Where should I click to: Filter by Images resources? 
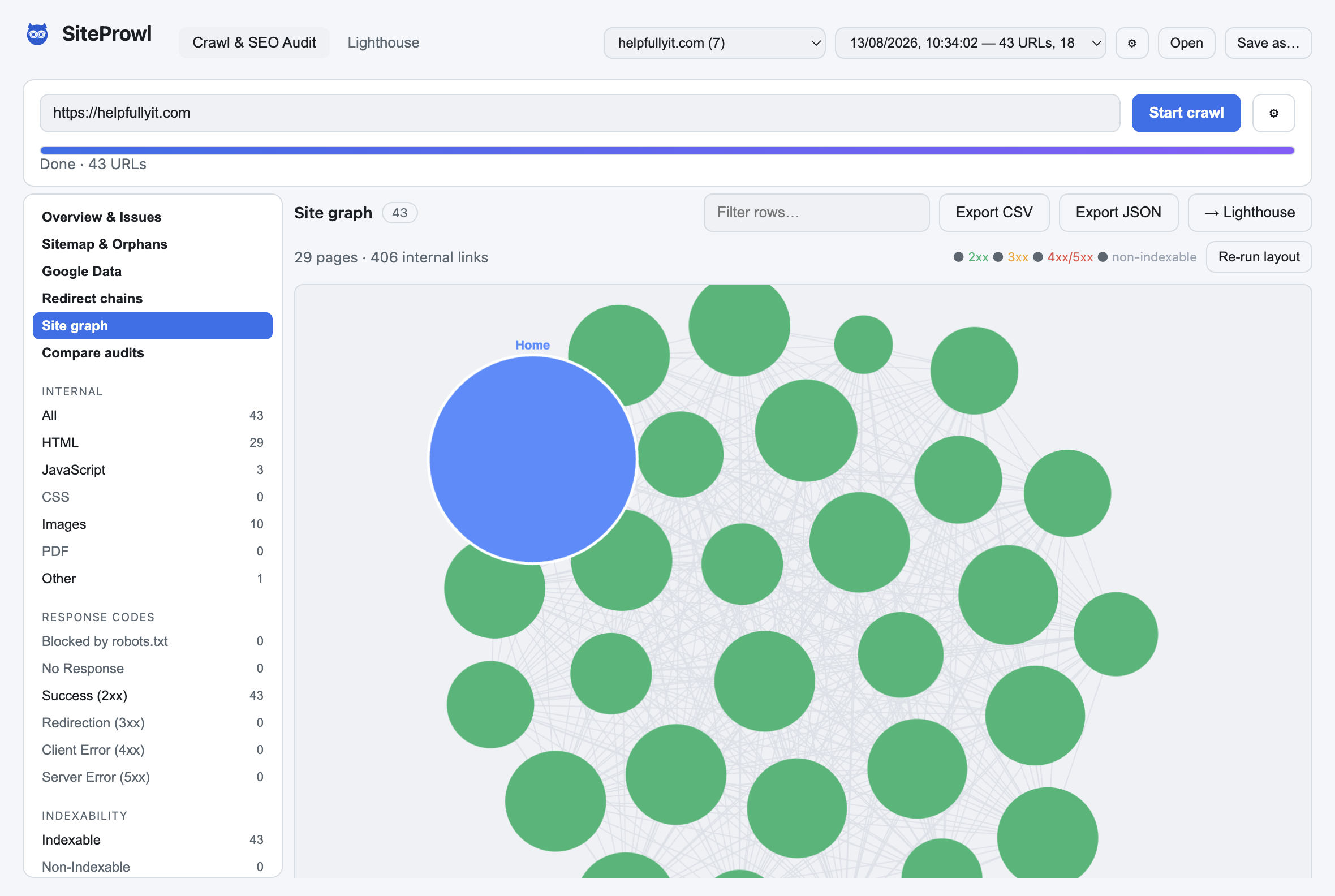pyautogui.click(x=153, y=524)
